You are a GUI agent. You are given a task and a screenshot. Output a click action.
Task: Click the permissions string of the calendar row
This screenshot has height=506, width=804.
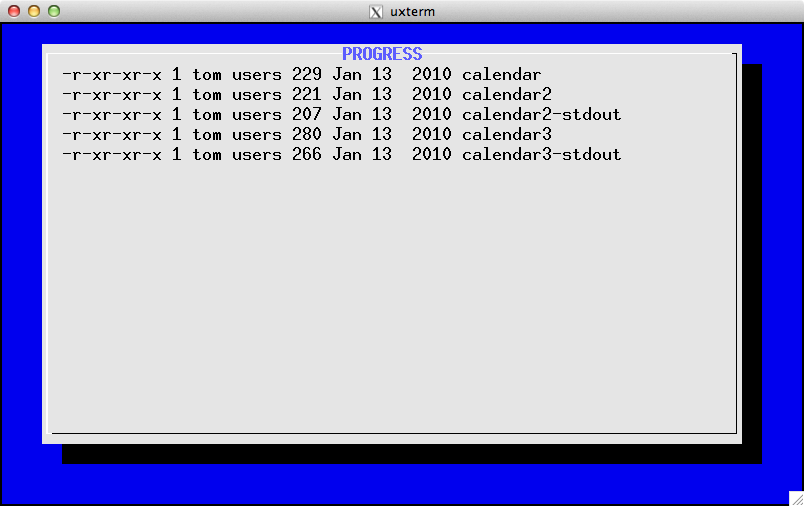(x=111, y=75)
